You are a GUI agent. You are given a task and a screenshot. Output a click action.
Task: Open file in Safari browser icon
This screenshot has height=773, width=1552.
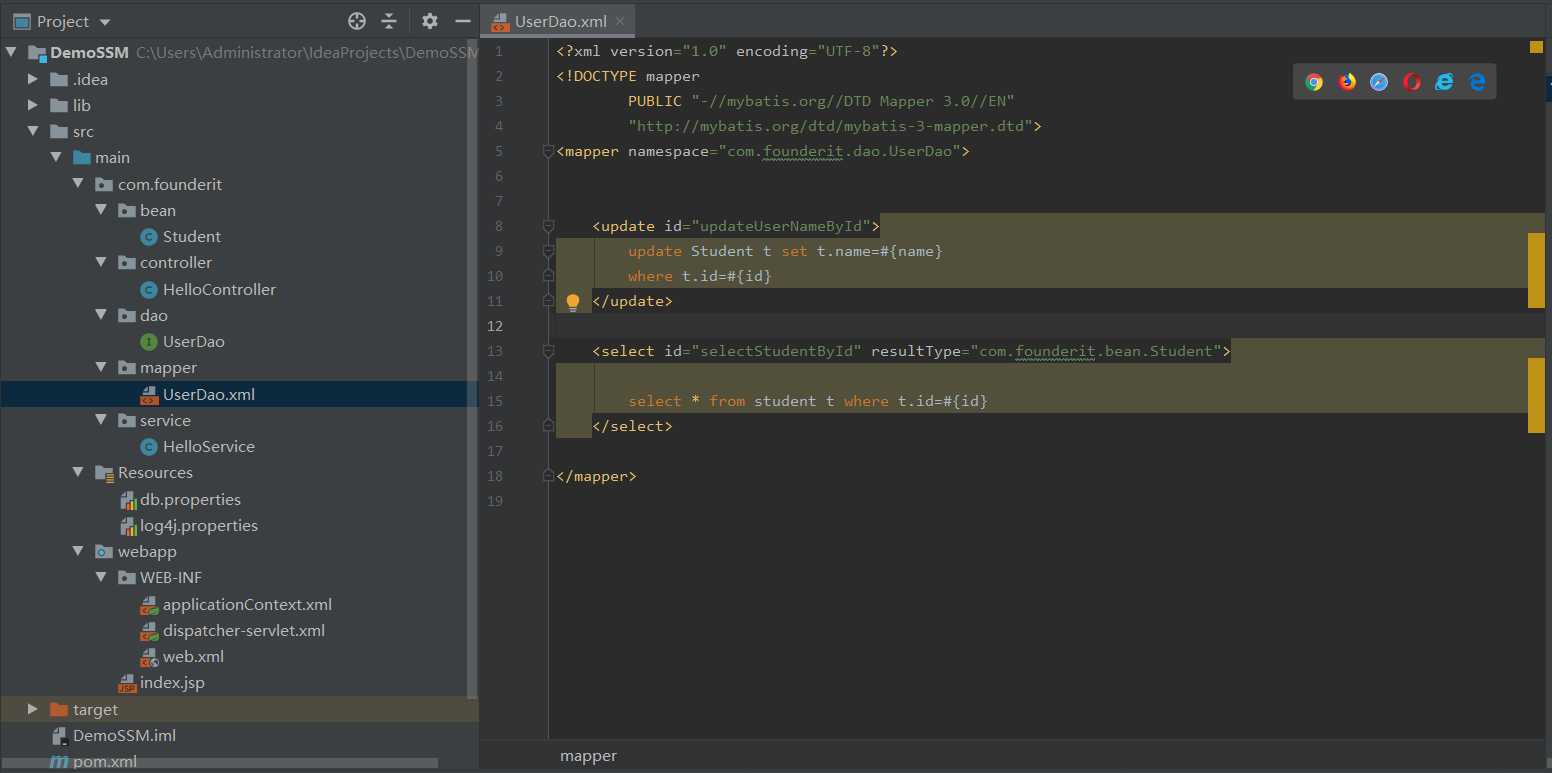pyautogui.click(x=1379, y=82)
